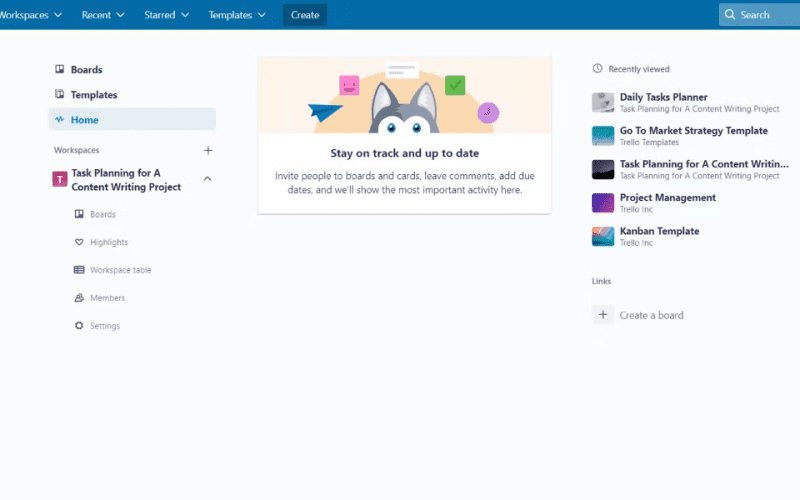Click the workspace Boards sub-item icon

79,214
